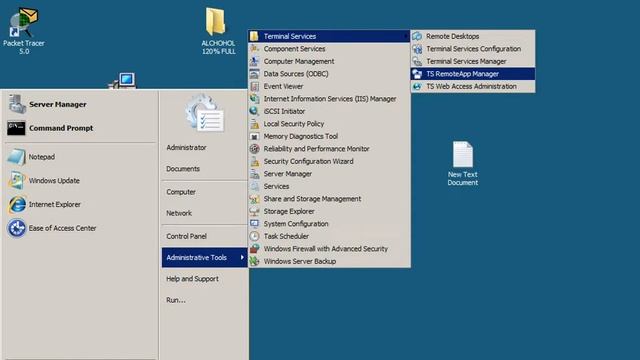Viewport: 640px width, 360px height.
Task: Click the Administrator user picture icon
Action: 205,113
